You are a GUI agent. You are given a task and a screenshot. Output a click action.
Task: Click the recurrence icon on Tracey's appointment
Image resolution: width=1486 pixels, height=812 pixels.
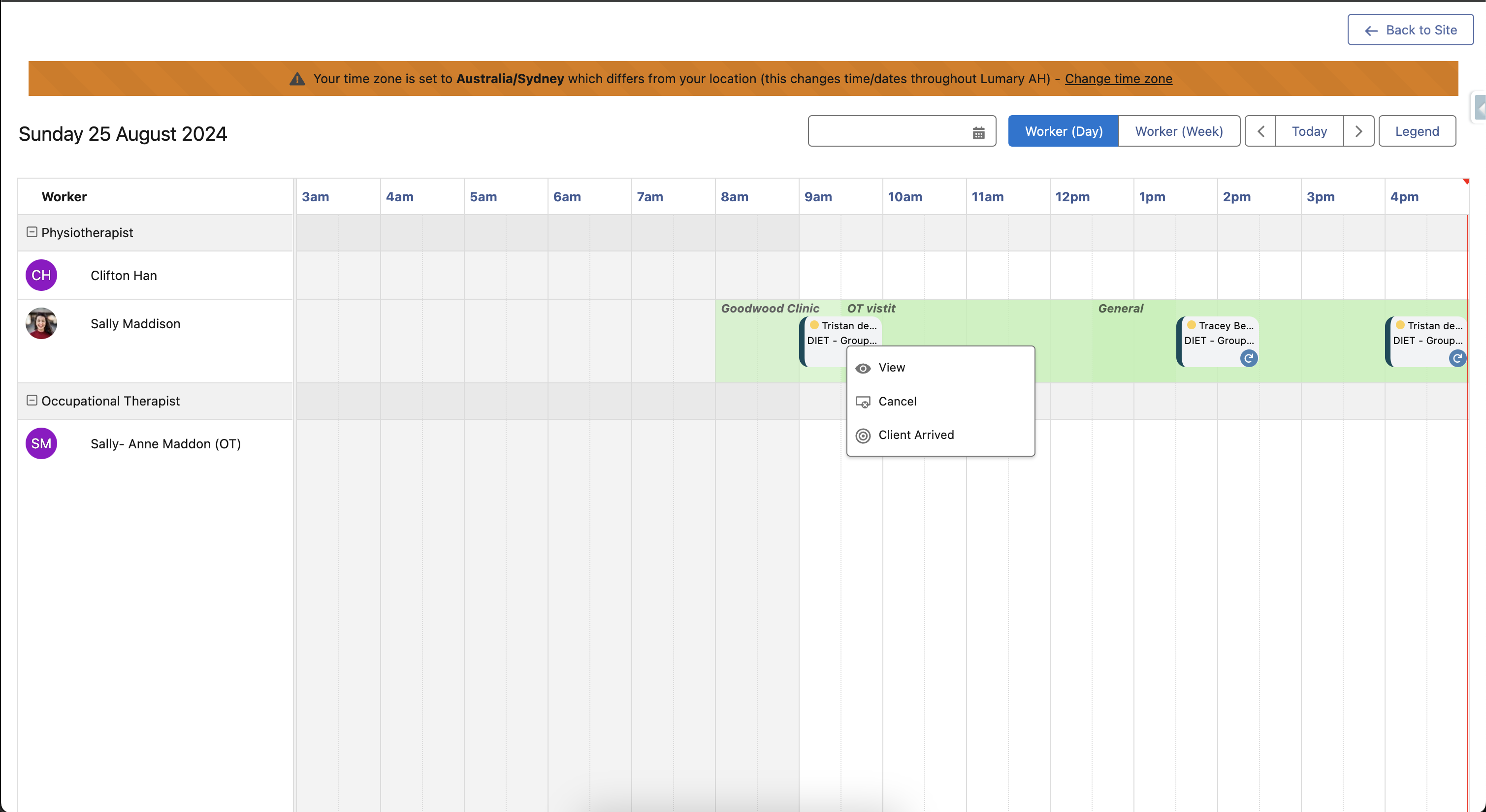pos(1249,358)
